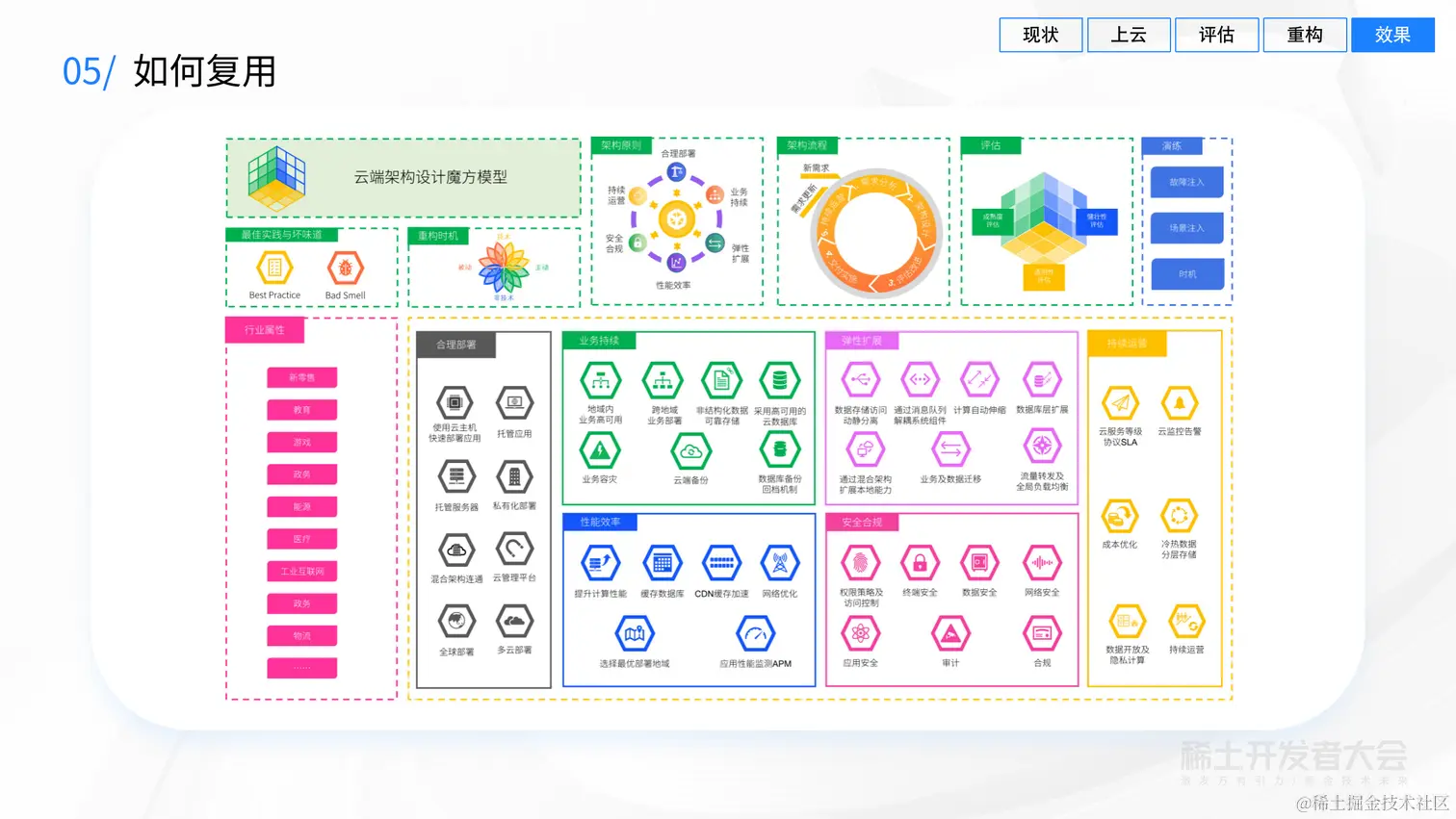The height and width of the screenshot is (819, 1456).
Task: Select the 审计 icon
Action: (x=950, y=633)
